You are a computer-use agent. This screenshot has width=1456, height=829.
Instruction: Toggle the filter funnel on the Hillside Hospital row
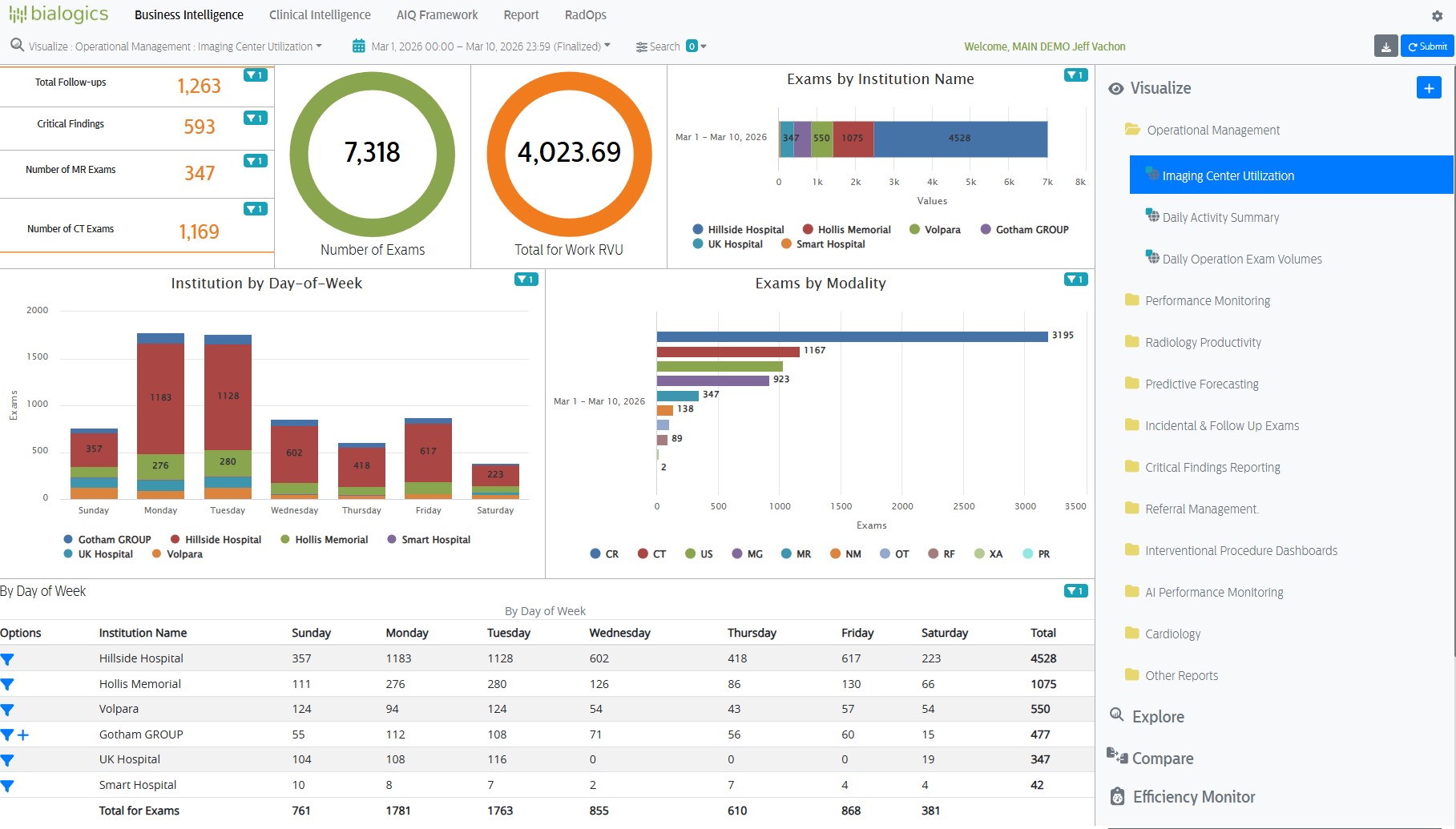(7, 658)
